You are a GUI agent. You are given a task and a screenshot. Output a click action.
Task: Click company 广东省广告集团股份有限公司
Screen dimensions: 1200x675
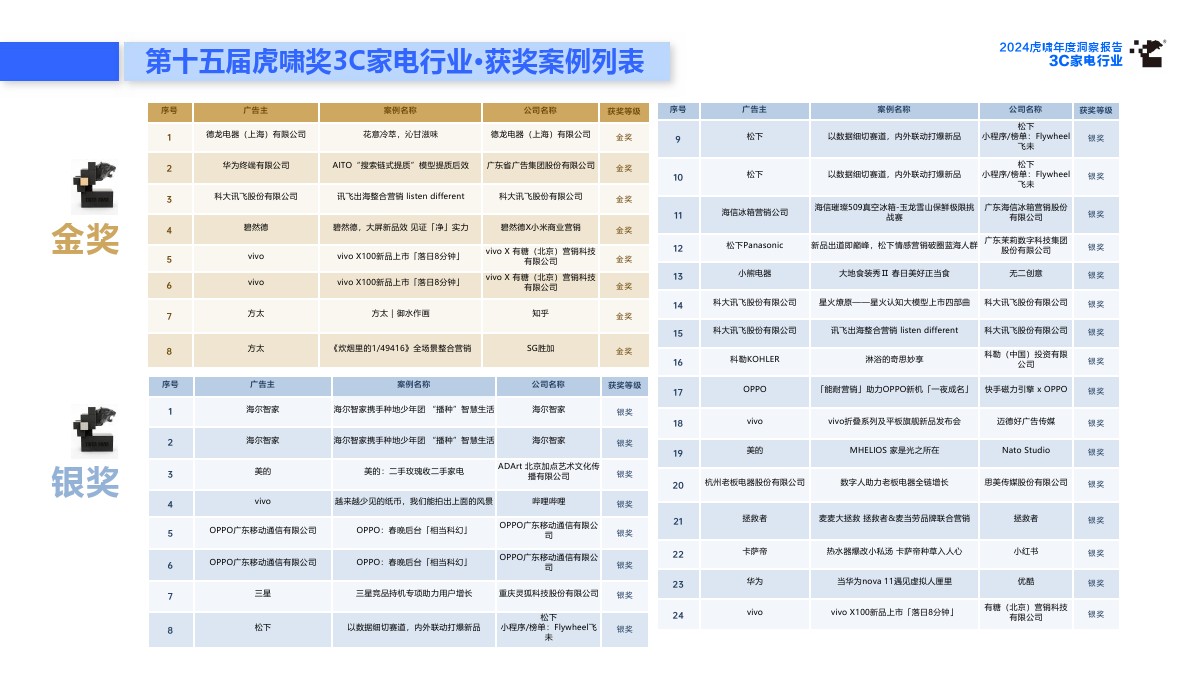(x=540, y=165)
